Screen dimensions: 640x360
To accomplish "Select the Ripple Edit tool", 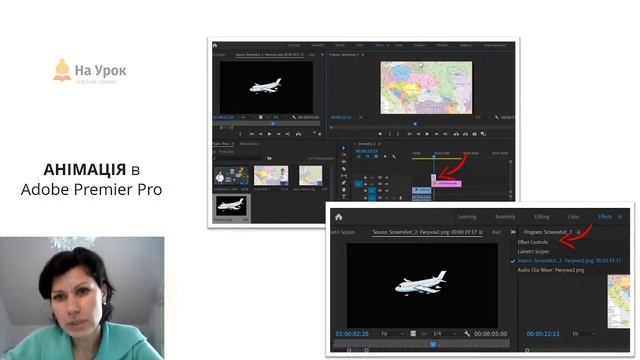I will (344, 162).
